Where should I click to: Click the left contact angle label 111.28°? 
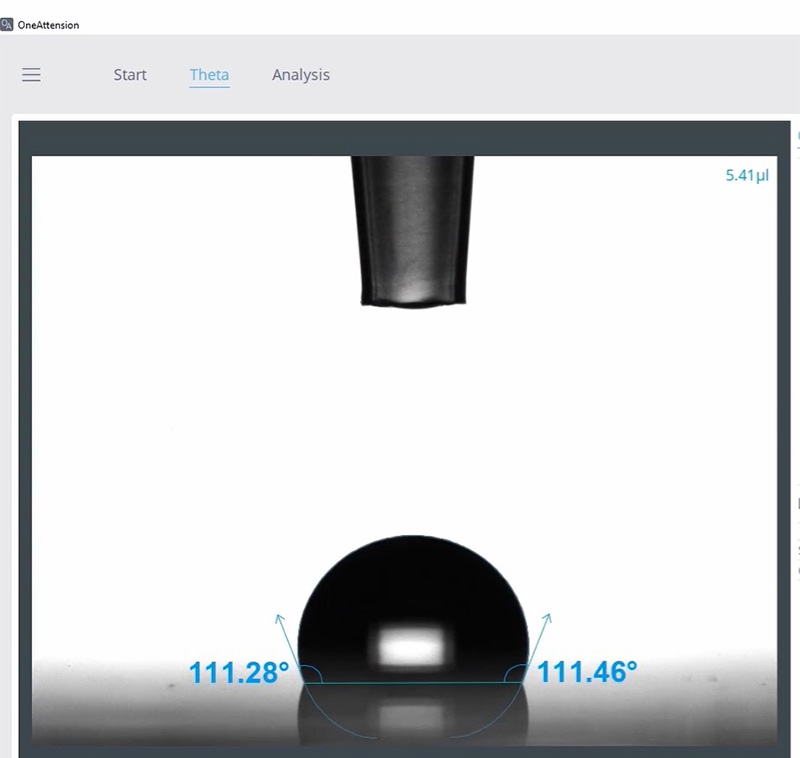239,672
